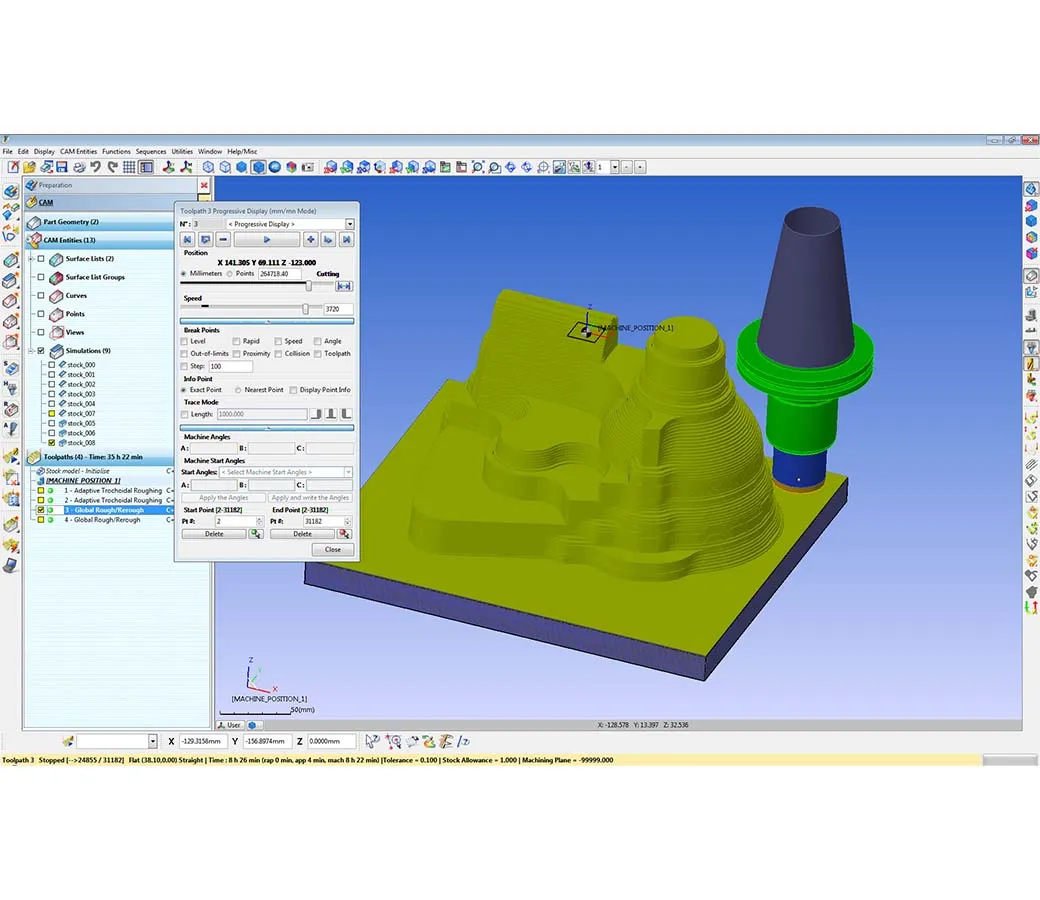This screenshot has width=1040, height=900.
Task: Open the Select Machine Start Angles dropdown
Action: click(346, 471)
